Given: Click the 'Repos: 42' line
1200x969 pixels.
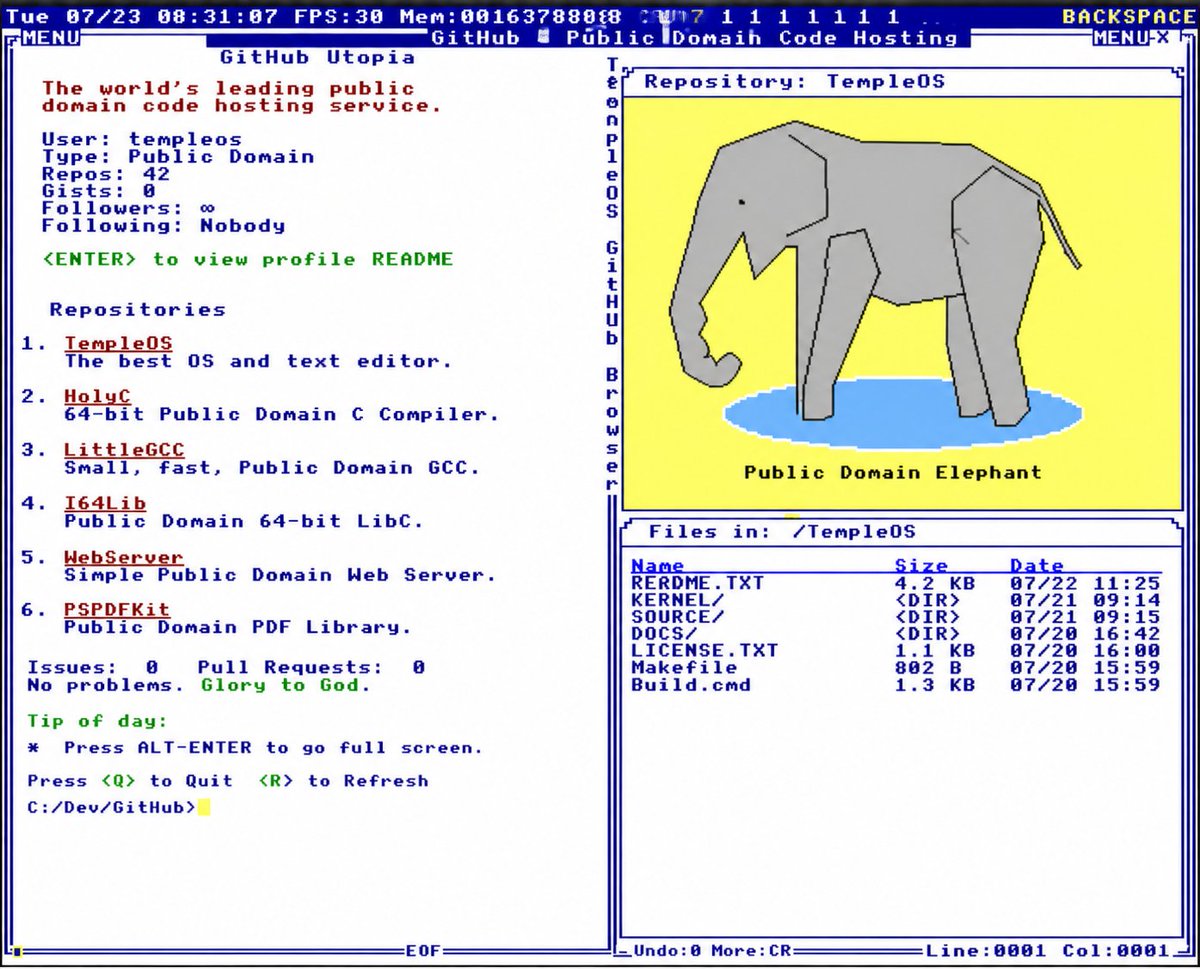Looking at the screenshot, I should pos(106,173).
